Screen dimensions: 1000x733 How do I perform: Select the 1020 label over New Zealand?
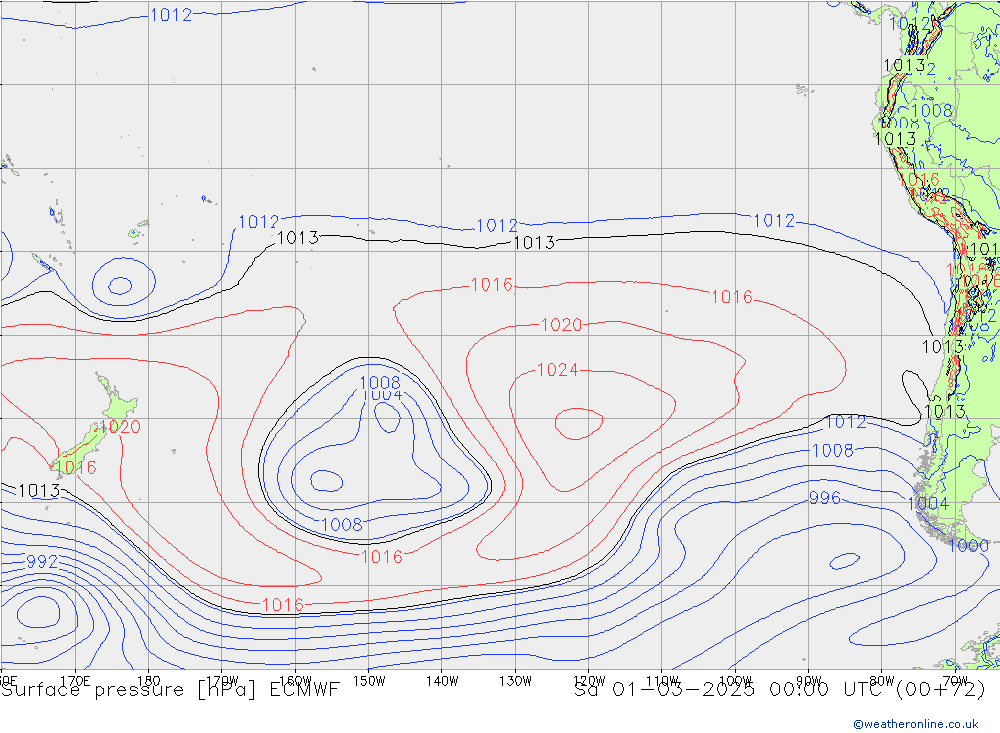coord(120,427)
